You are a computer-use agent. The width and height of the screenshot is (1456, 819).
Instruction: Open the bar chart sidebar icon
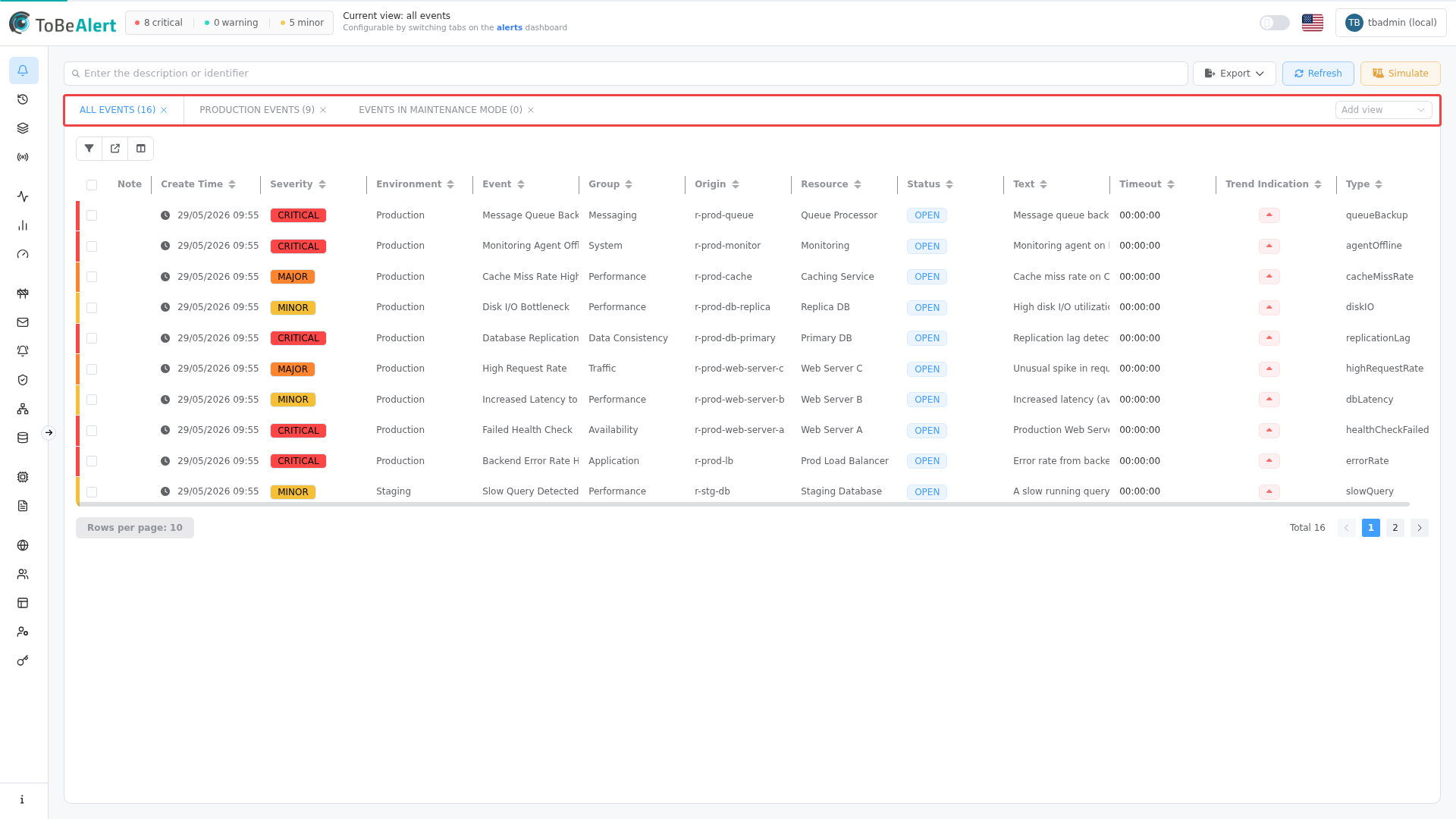[x=23, y=225]
